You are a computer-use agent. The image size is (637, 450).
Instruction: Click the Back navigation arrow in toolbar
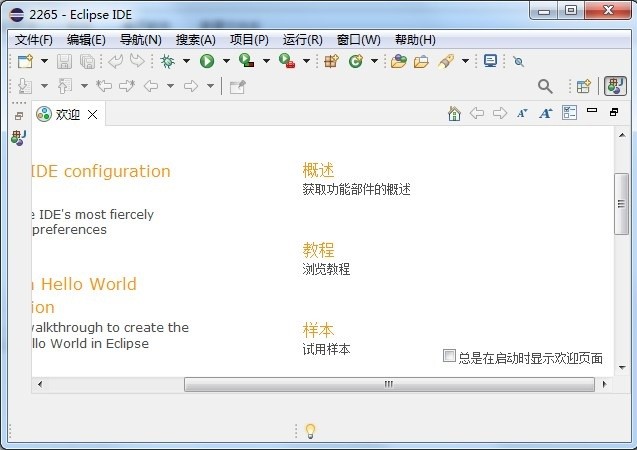[151, 86]
